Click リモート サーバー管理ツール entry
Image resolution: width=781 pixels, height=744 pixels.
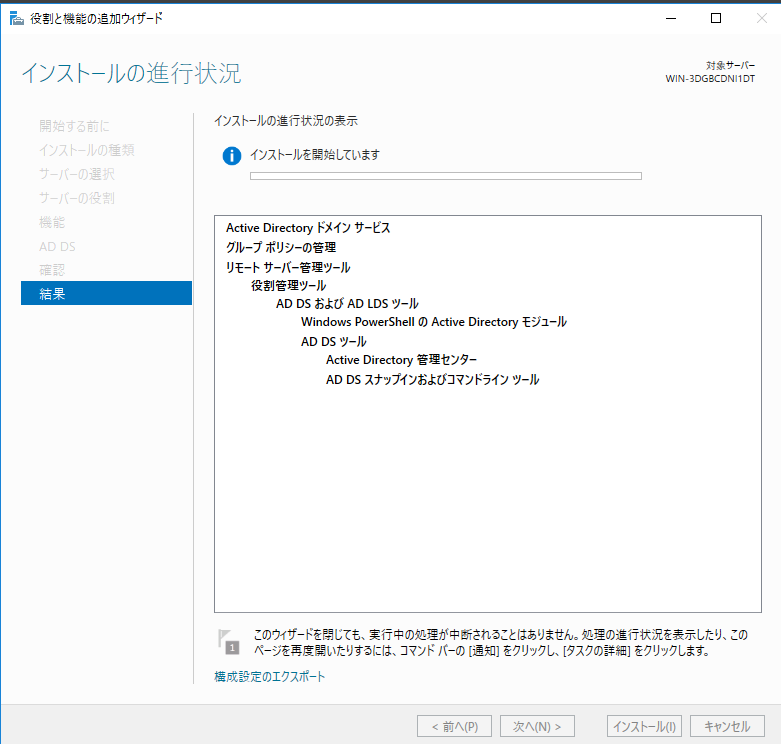point(288,267)
